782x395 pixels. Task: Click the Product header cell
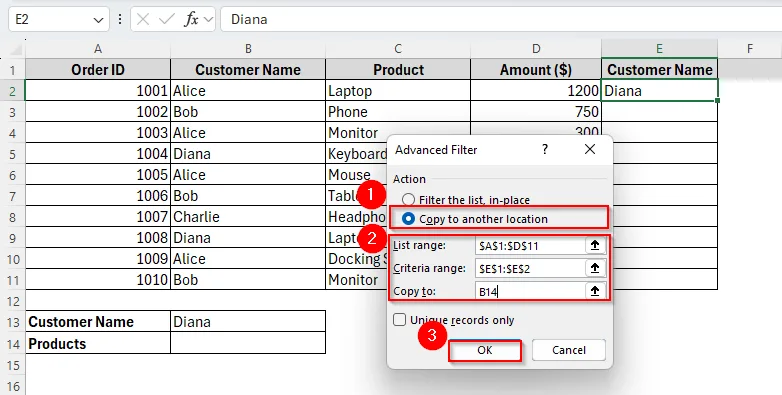pyautogui.click(x=398, y=70)
